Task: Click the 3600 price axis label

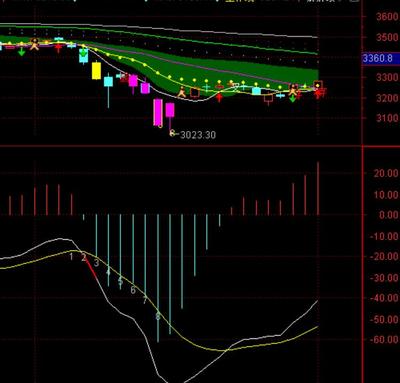Action: tap(387, 17)
